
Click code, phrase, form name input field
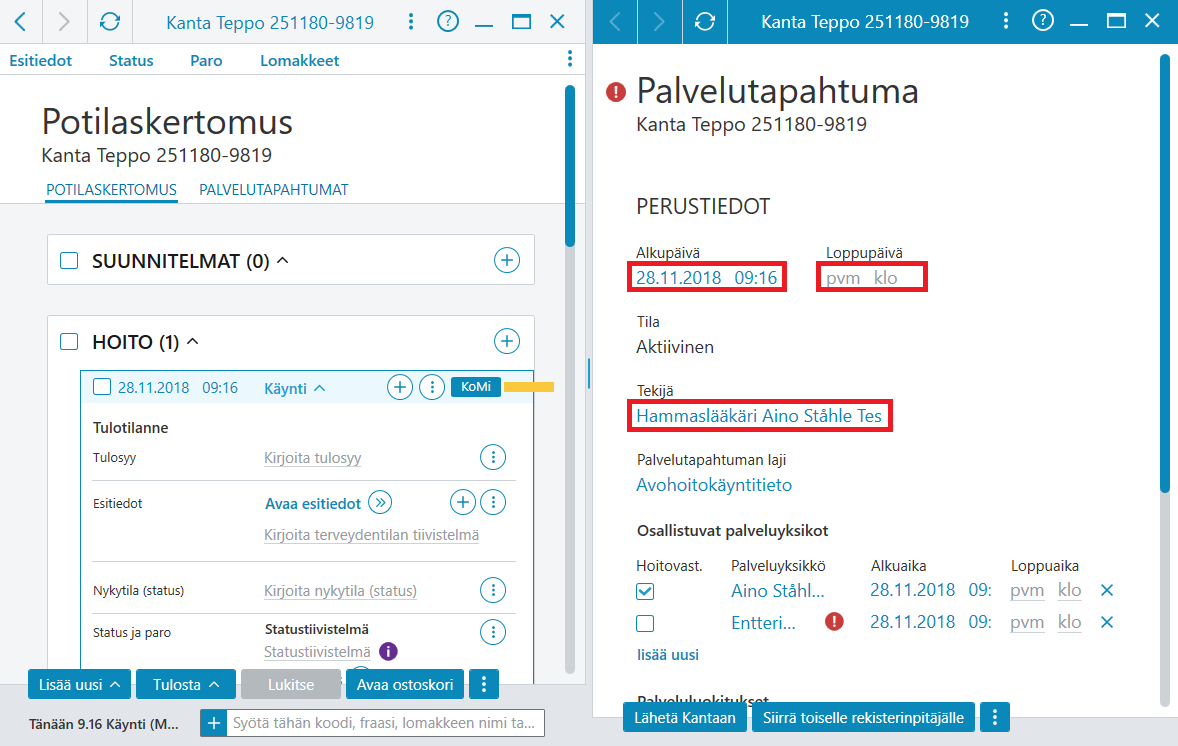click(385, 723)
